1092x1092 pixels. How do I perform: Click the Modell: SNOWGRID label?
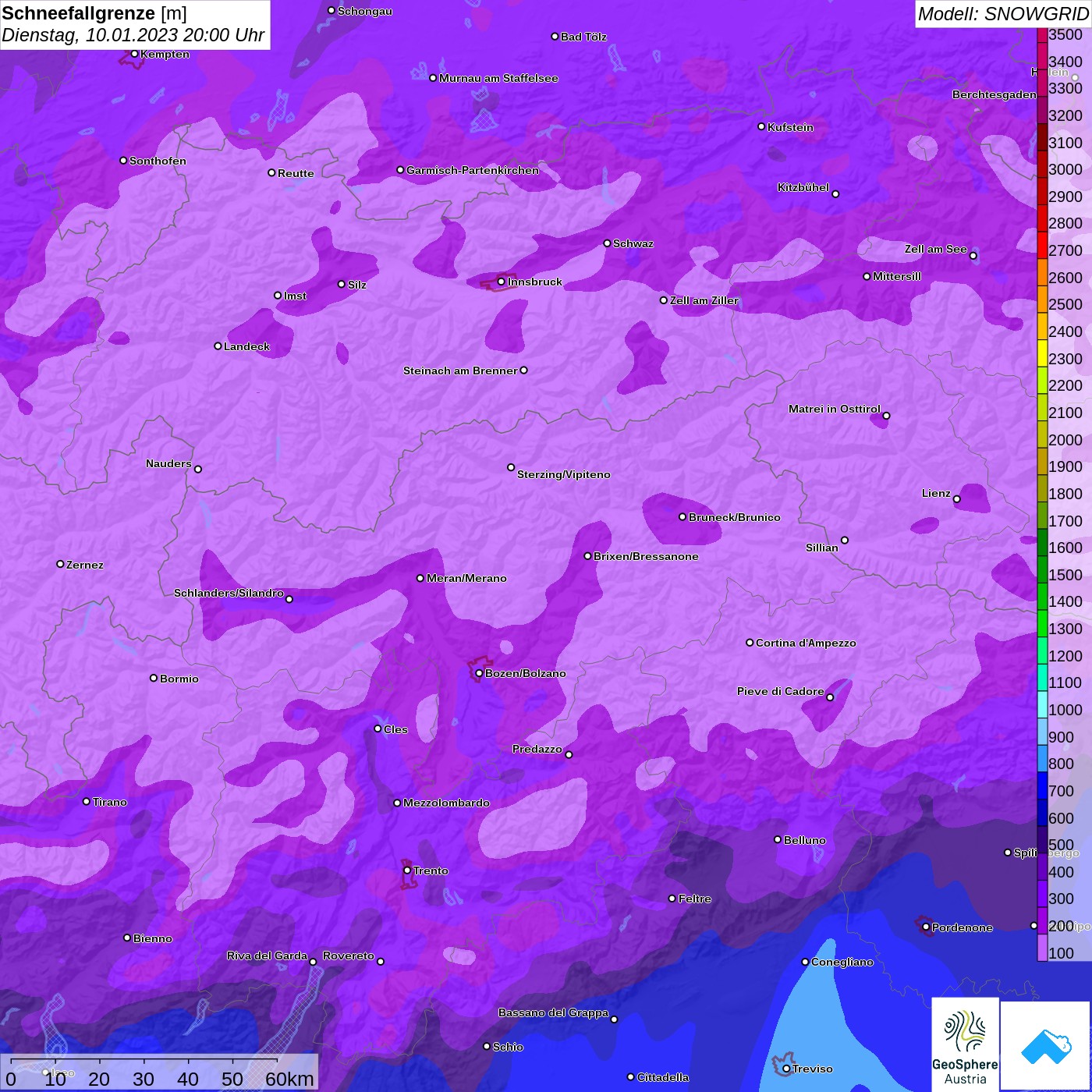pos(1002,13)
